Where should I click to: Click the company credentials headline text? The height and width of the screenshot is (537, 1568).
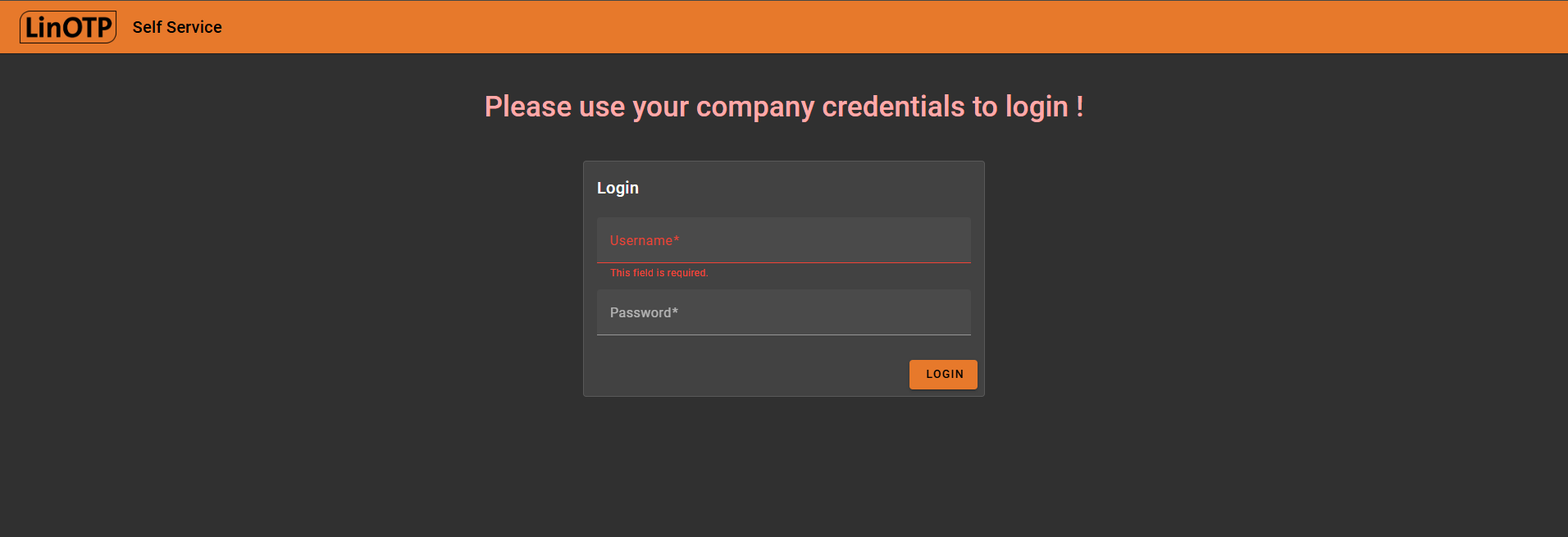(784, 107)
